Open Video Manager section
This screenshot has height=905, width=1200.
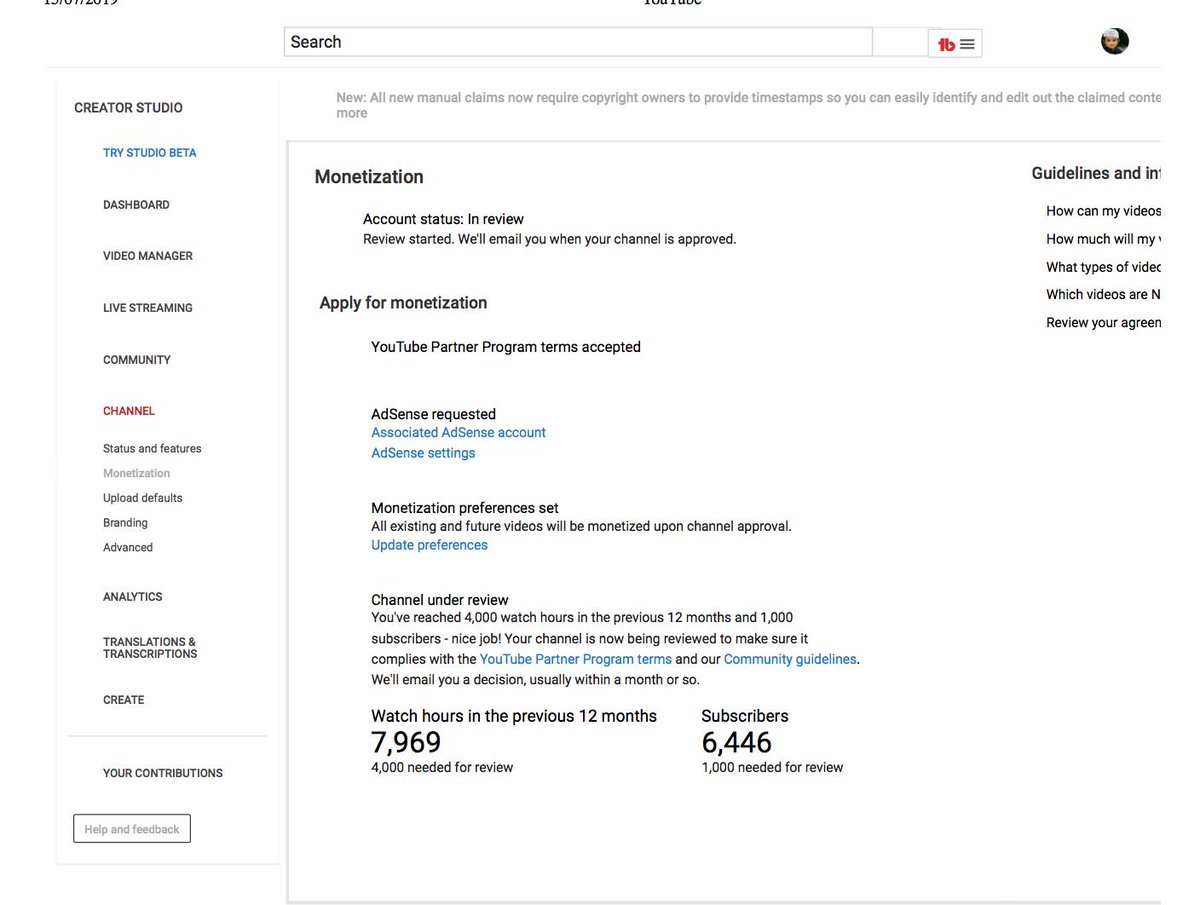[x=148, y=256]
